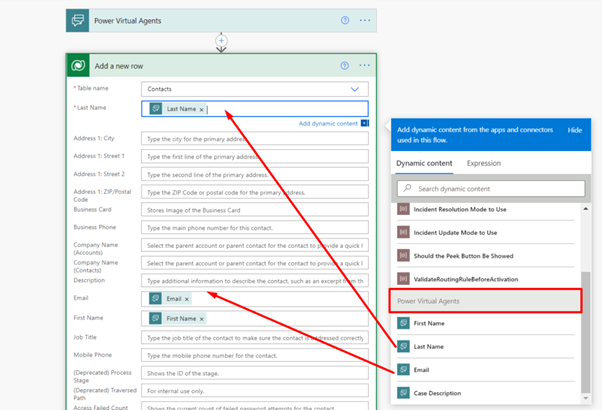Click the Address 1: City field
This screenshot has width=602, height=410.
[x=255, y=139]
